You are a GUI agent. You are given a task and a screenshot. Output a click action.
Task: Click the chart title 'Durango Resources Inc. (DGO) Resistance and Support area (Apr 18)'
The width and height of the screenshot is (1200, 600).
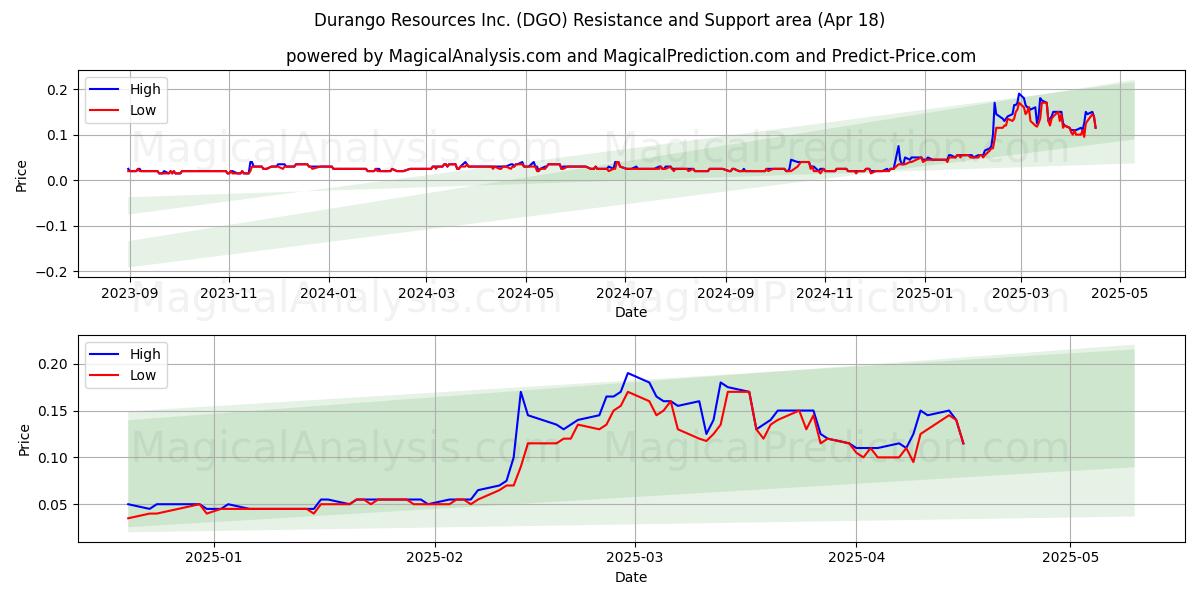(x=600, y=20)
